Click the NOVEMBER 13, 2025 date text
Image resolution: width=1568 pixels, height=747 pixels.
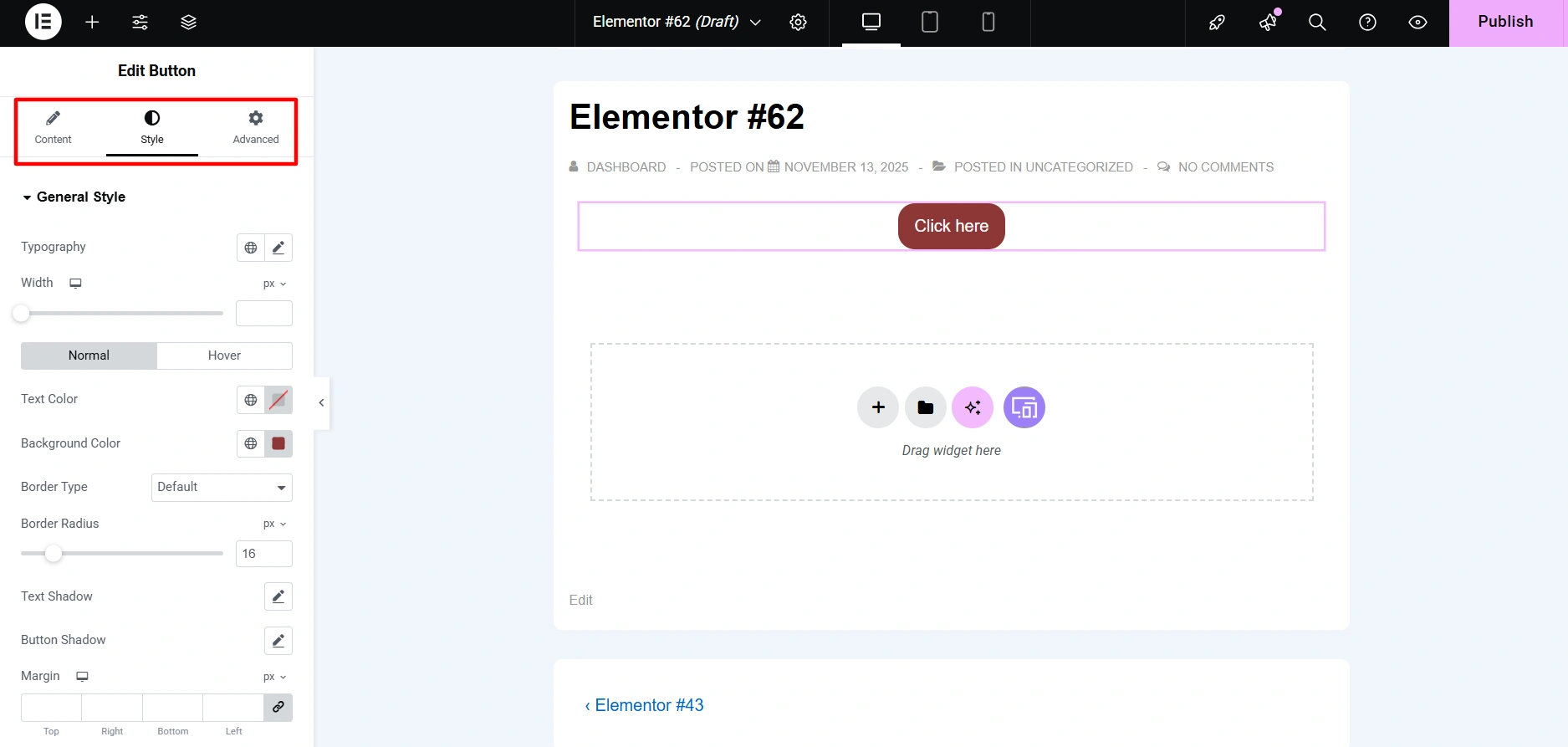point(846,167)
